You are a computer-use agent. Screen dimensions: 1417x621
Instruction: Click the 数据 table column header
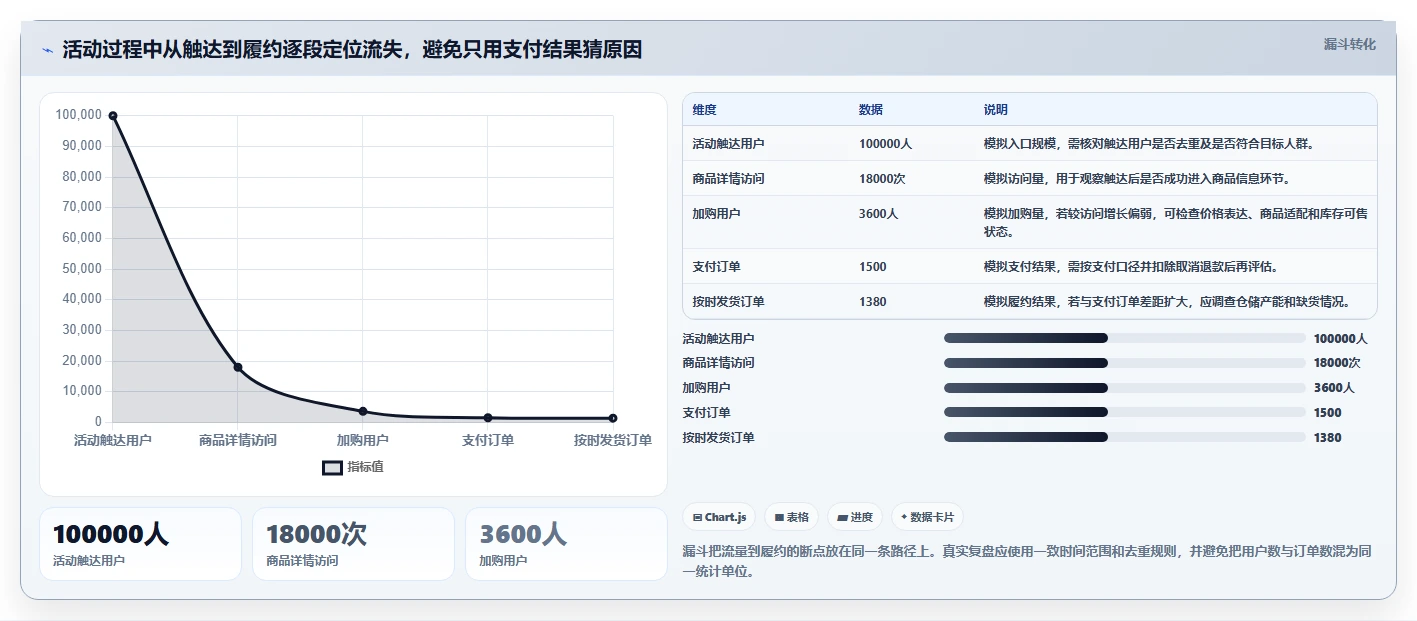tap(870, 110)
